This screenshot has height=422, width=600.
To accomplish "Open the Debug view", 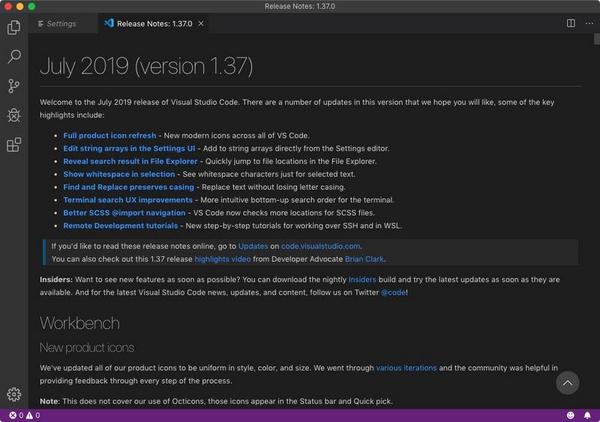I will pos(14,115).
